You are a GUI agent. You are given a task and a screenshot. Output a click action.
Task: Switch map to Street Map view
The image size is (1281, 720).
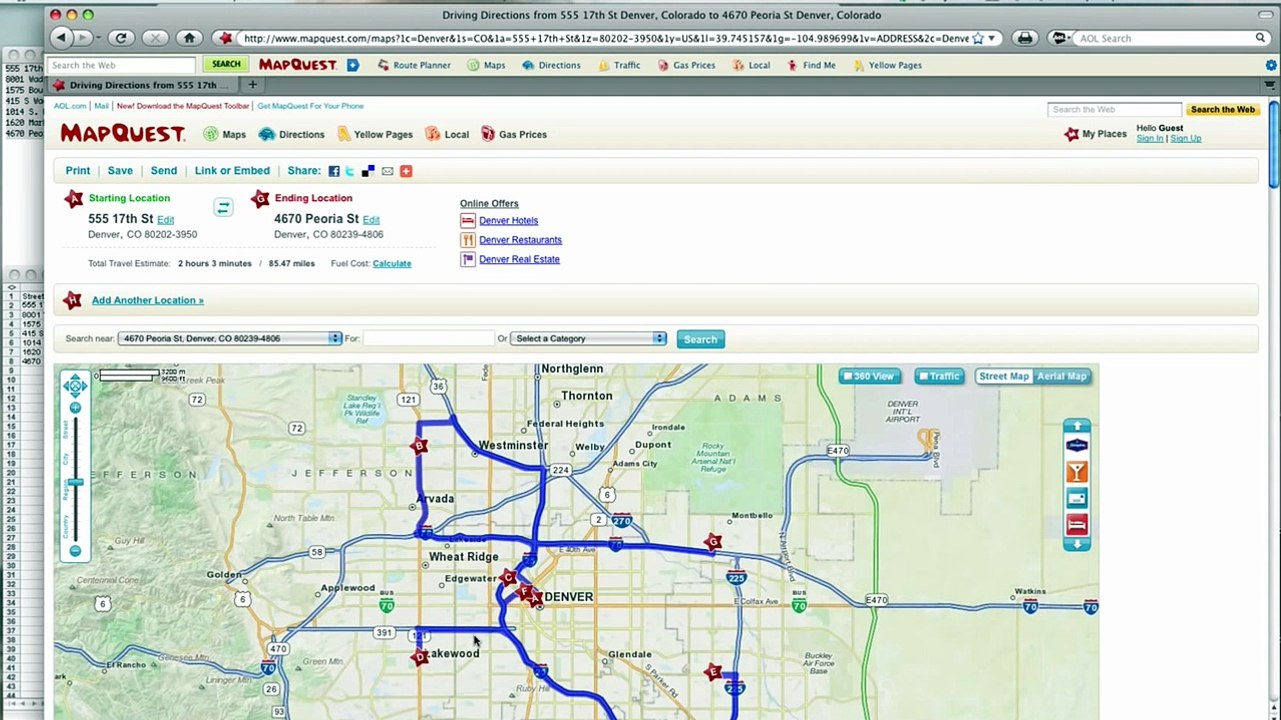coord(1003,376)
